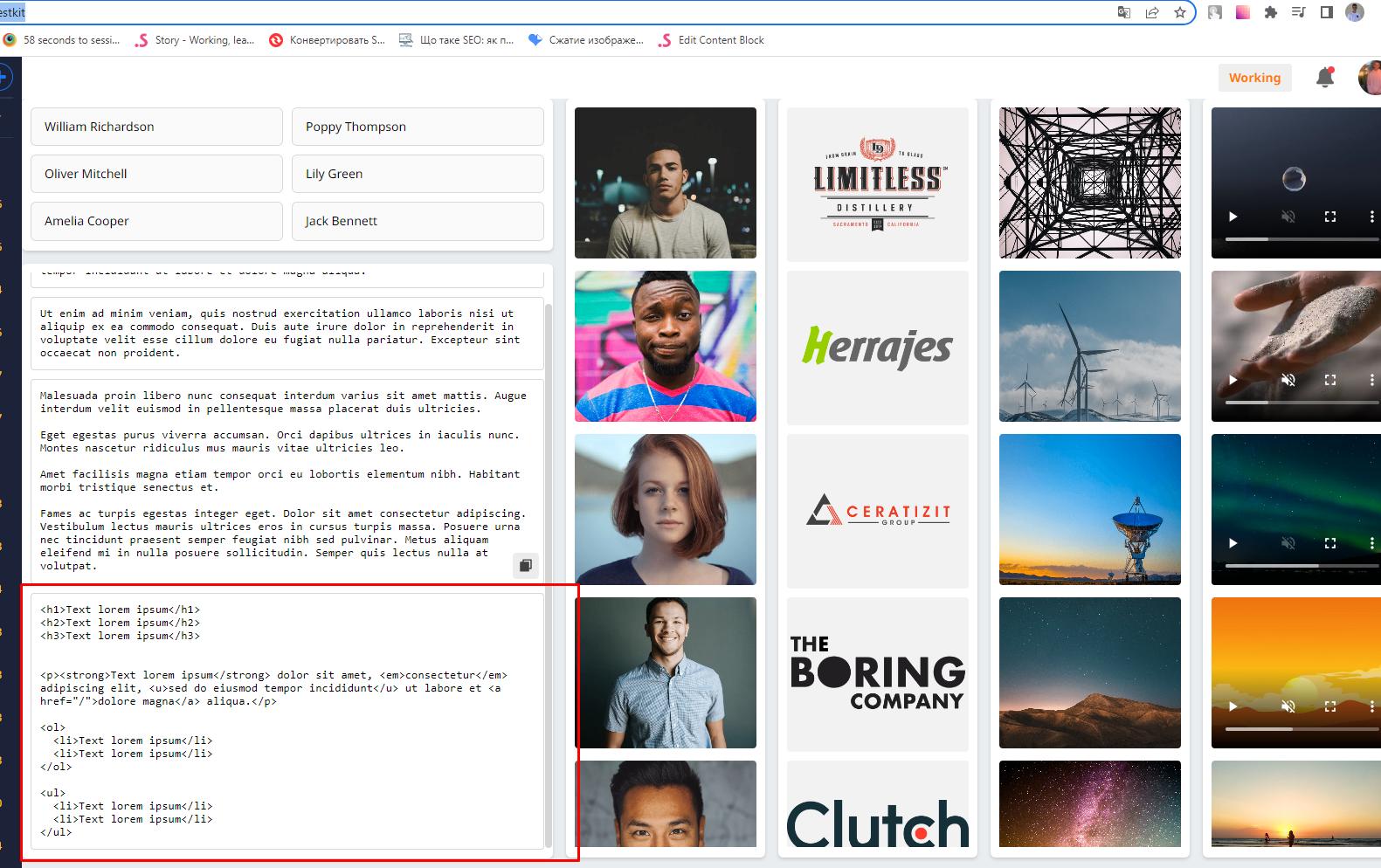
Task: Open the browser extensions puzzle icon
Action: [1271, 12]
